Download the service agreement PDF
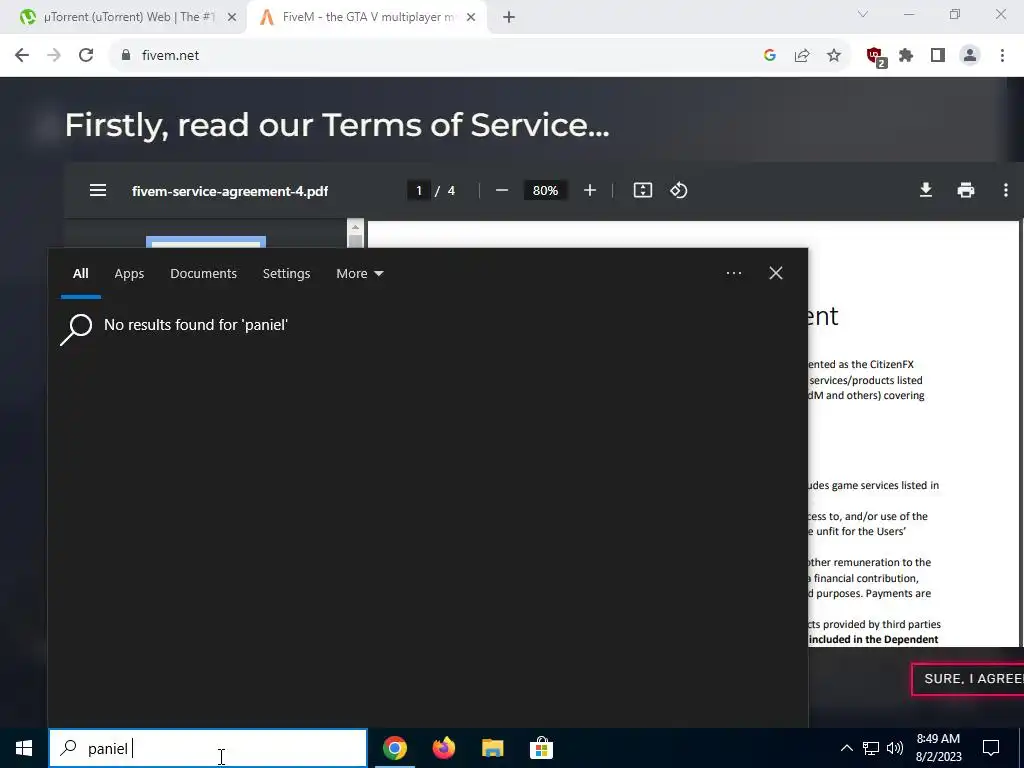This screenshot has height=768, width=1024. (x=925, y=190)
